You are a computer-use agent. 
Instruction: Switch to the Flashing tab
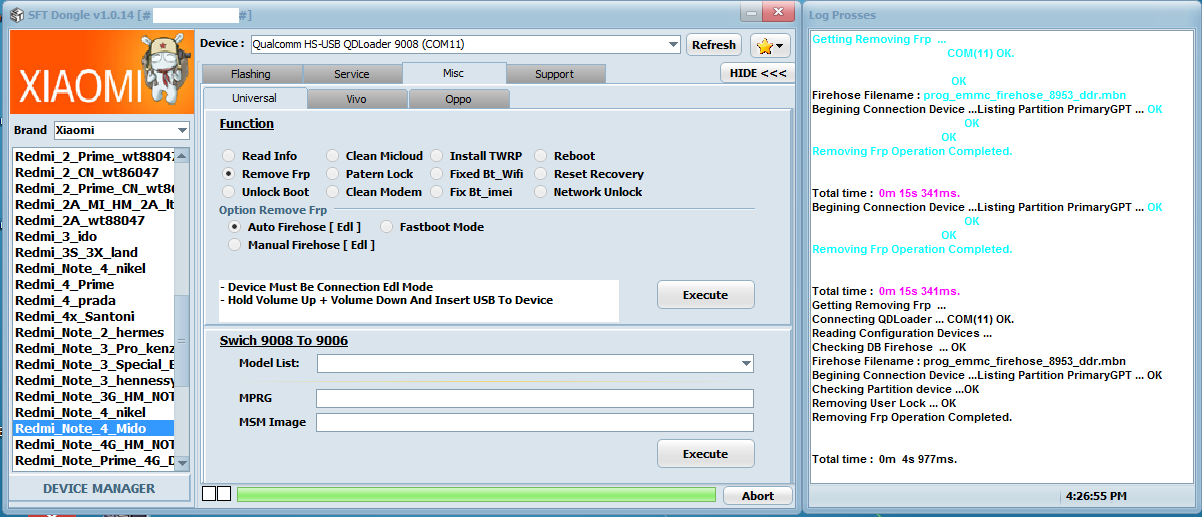(251, 74)
